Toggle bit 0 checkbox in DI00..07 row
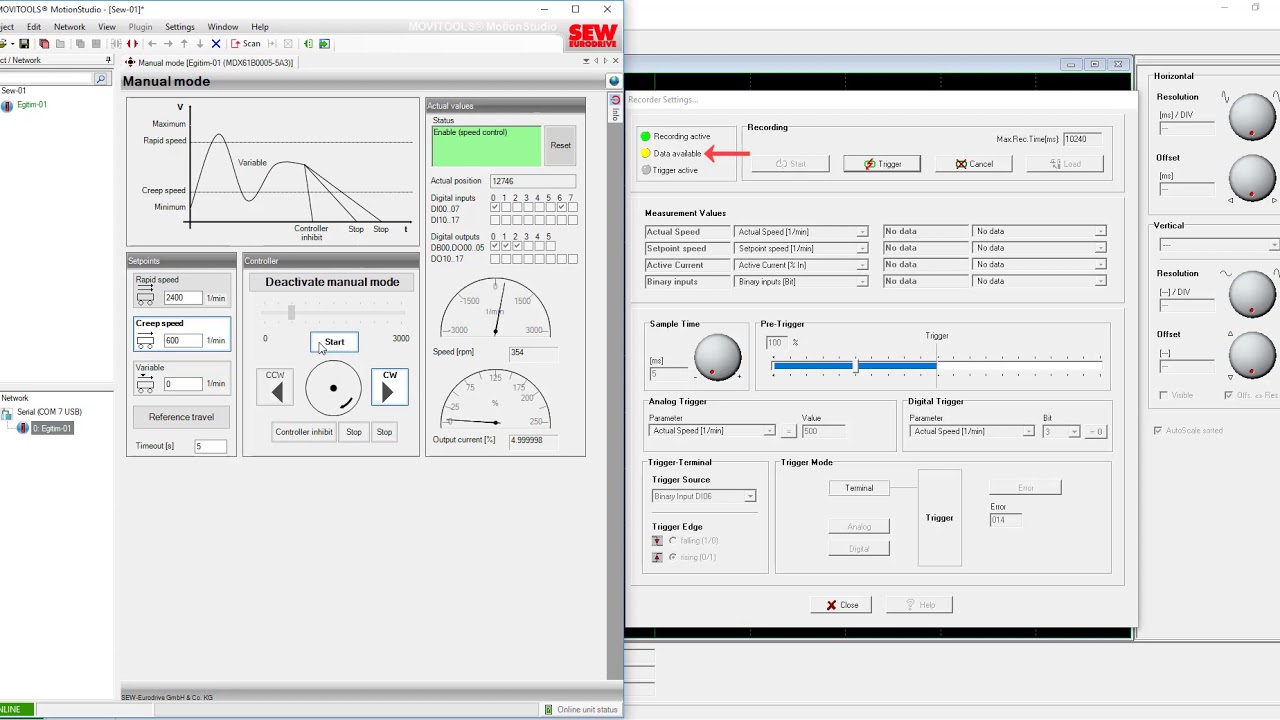Screen dimensions: 1280x720 click(x=494, y=208)
